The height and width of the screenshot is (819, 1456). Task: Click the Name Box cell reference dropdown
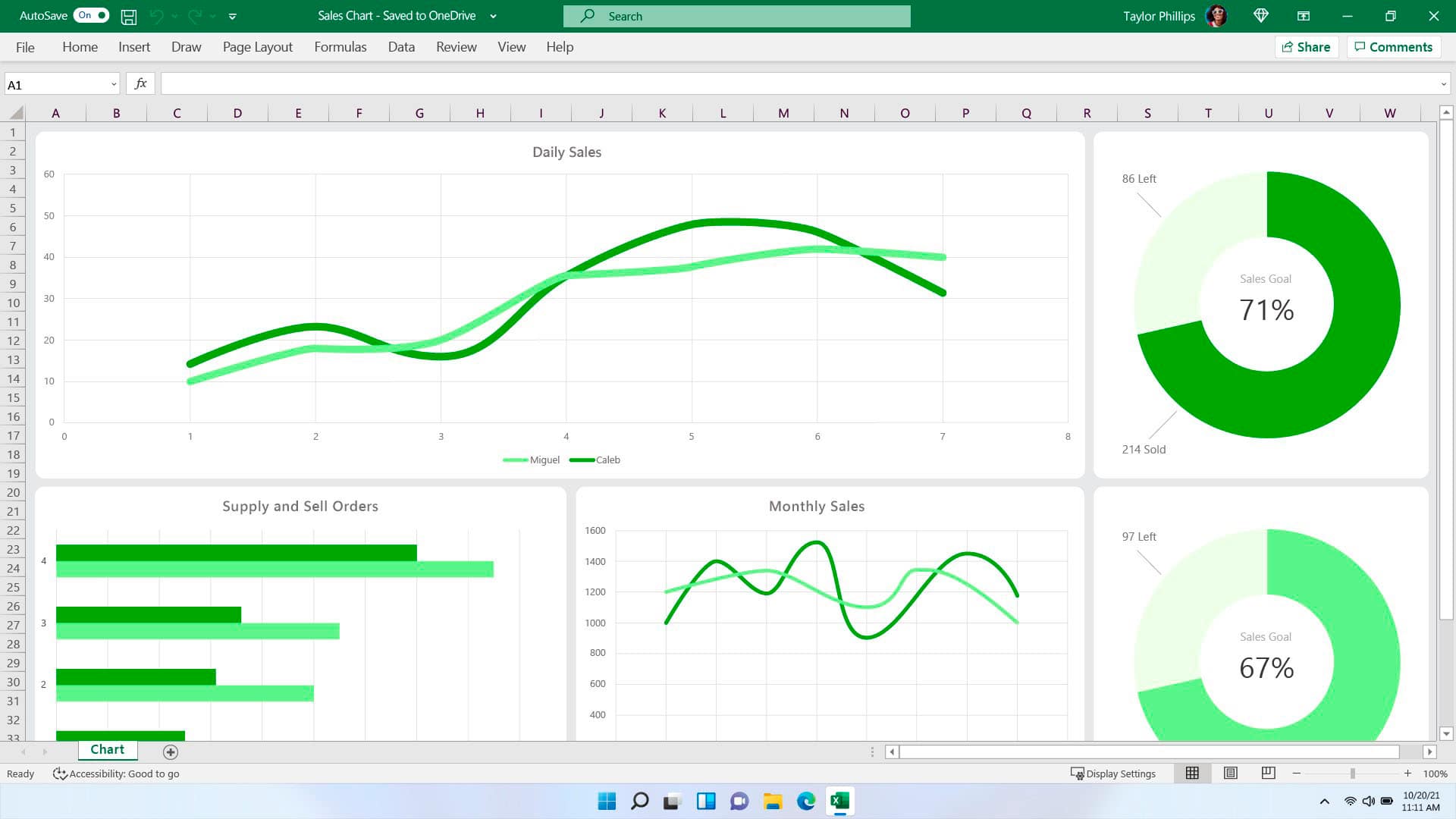[x=111, y=83]
